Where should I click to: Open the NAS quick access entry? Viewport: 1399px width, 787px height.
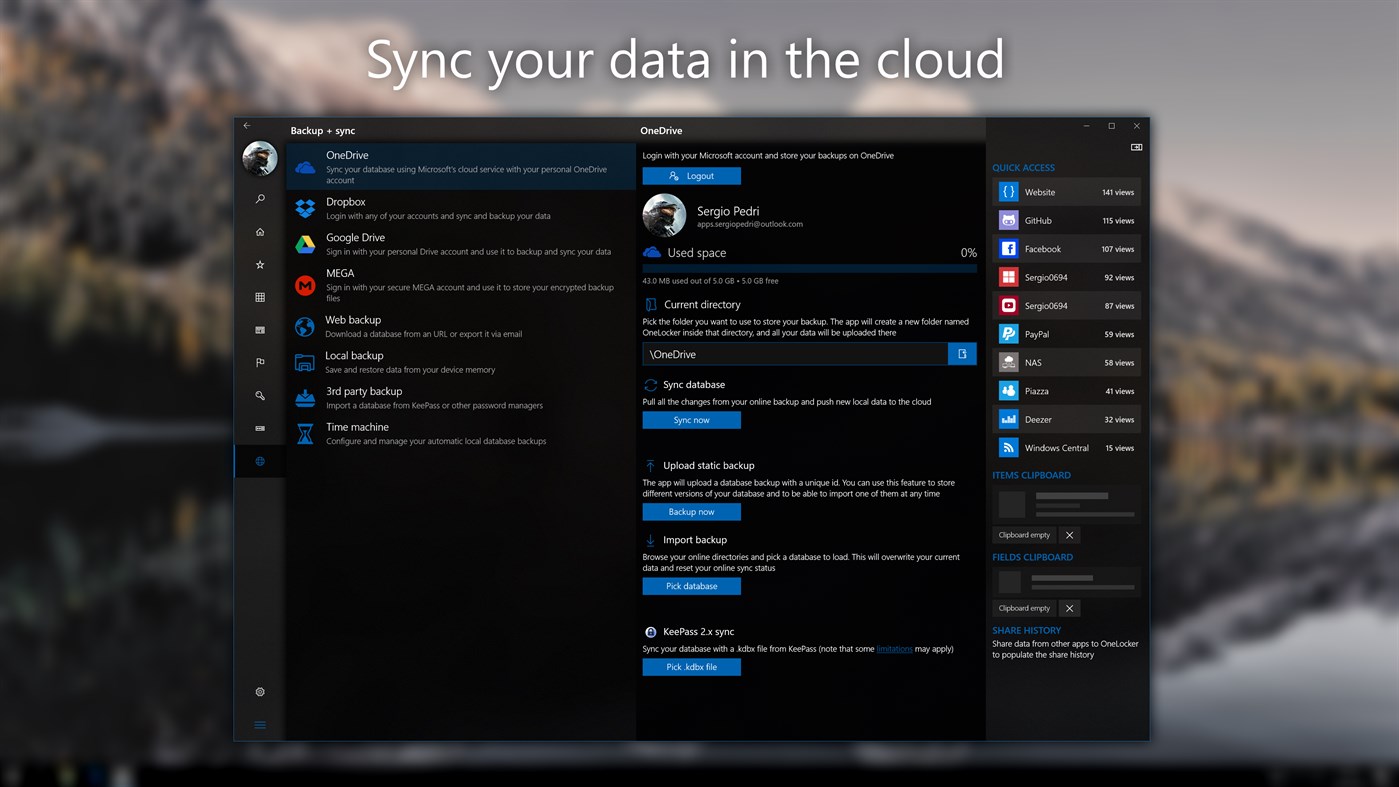pos(1066,363)
